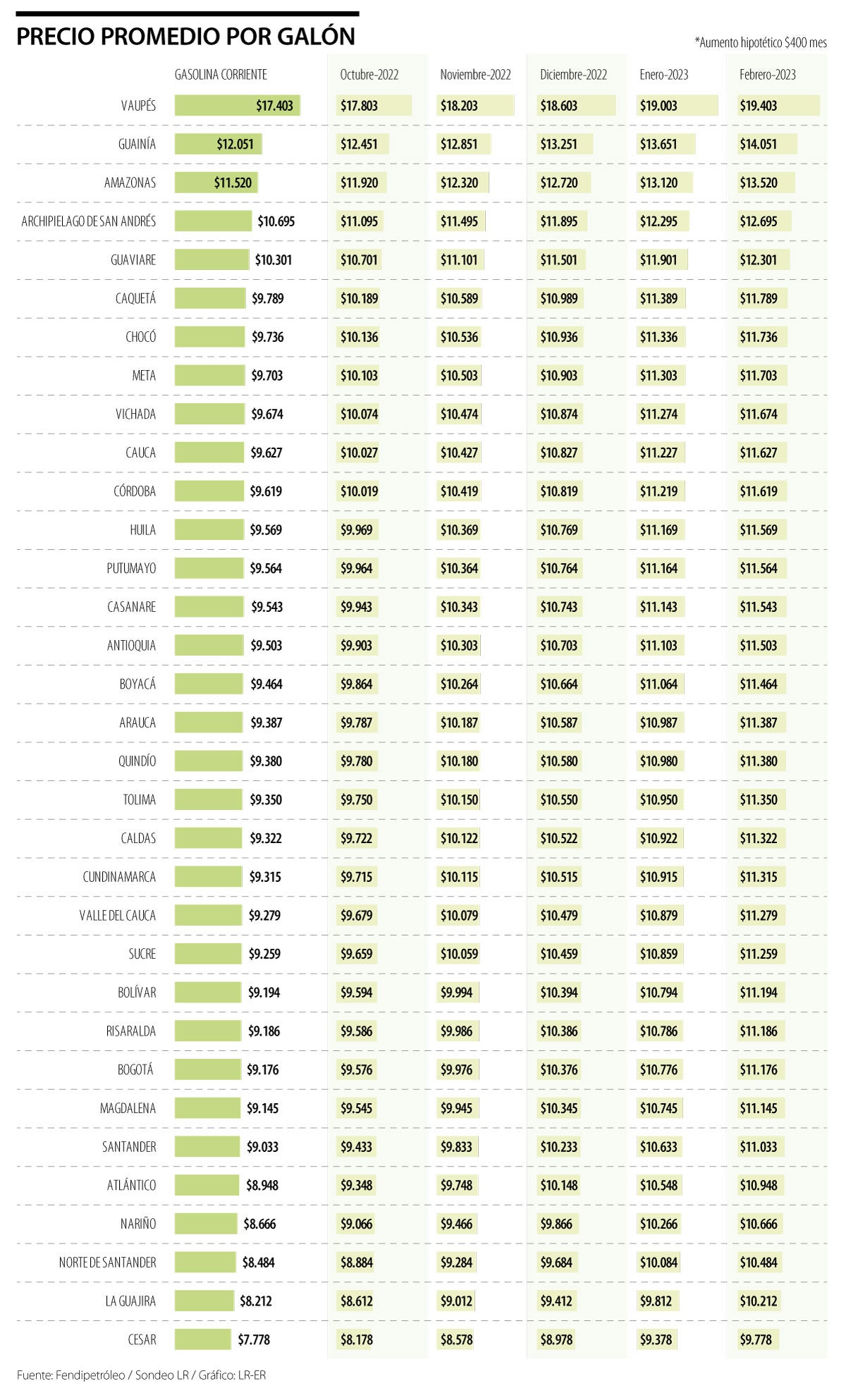Click the Vaupés February value $19.403
This screenshot has width=846, height=1400.
[759, 106]
